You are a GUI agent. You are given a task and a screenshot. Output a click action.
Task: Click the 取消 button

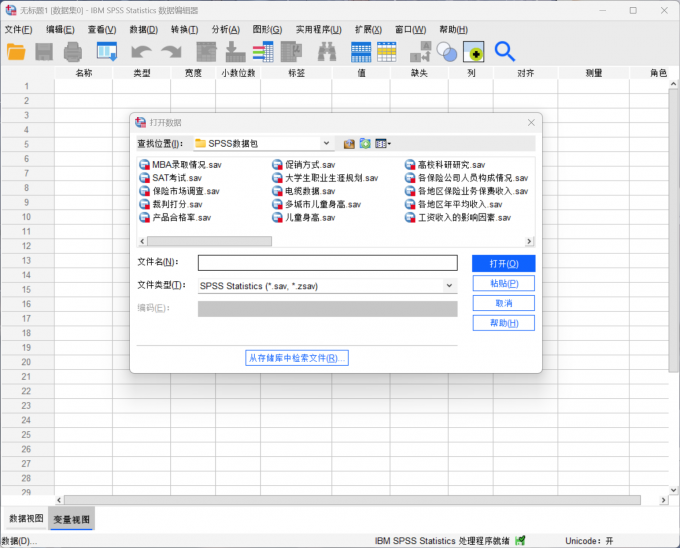tap(503, 303)
